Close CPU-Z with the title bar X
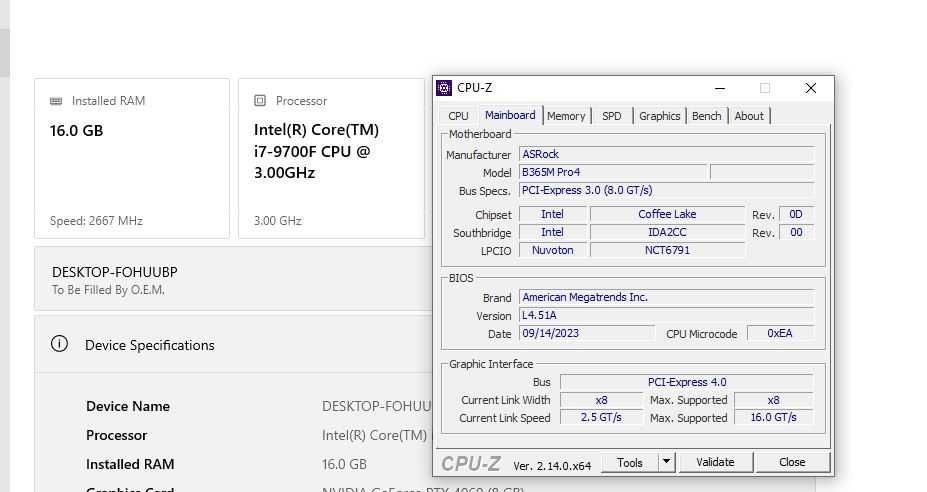 pyautogui.click(x=811, y=88)
